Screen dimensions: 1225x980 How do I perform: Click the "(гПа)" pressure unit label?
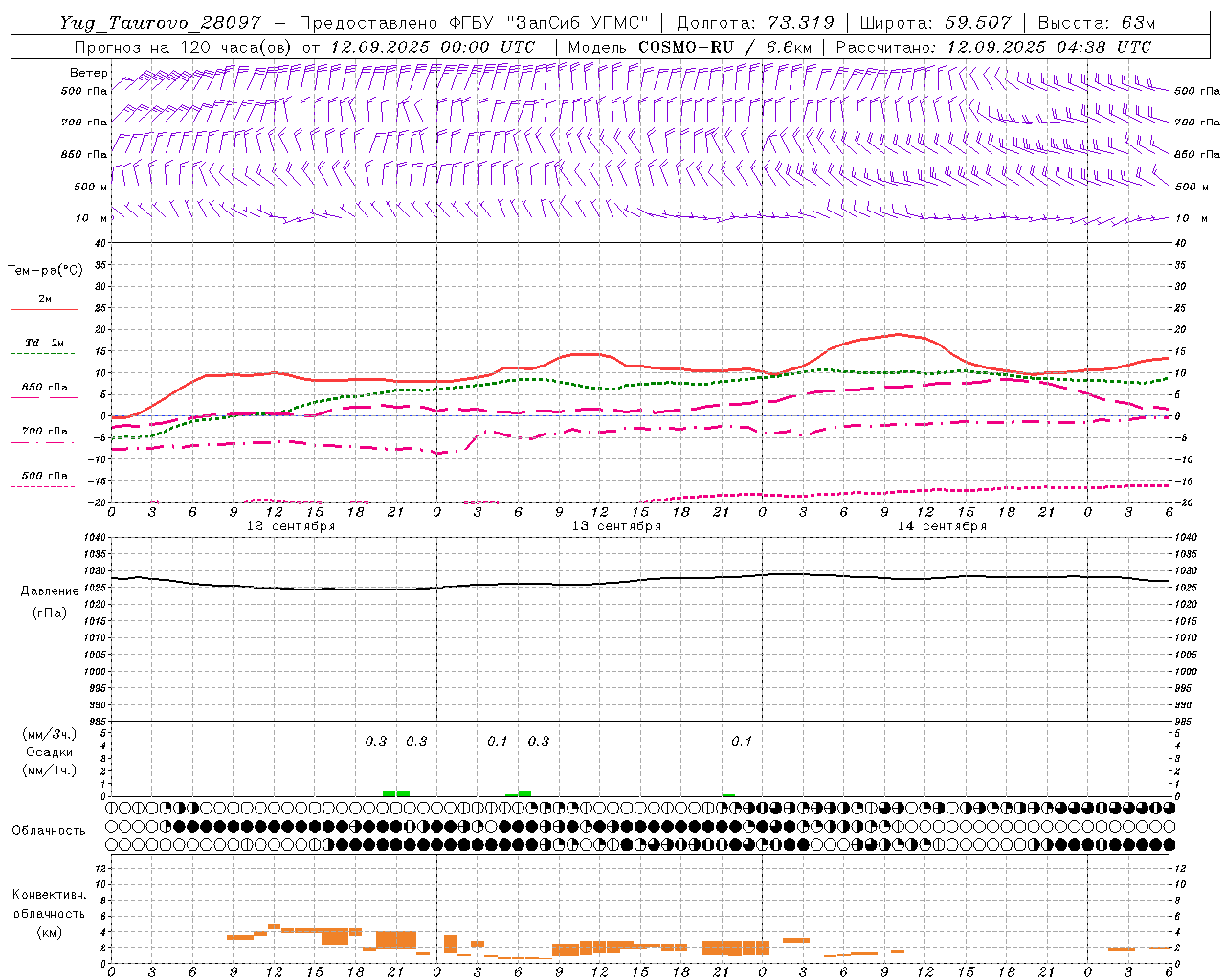pyautogui.click(x=50, y=612)
